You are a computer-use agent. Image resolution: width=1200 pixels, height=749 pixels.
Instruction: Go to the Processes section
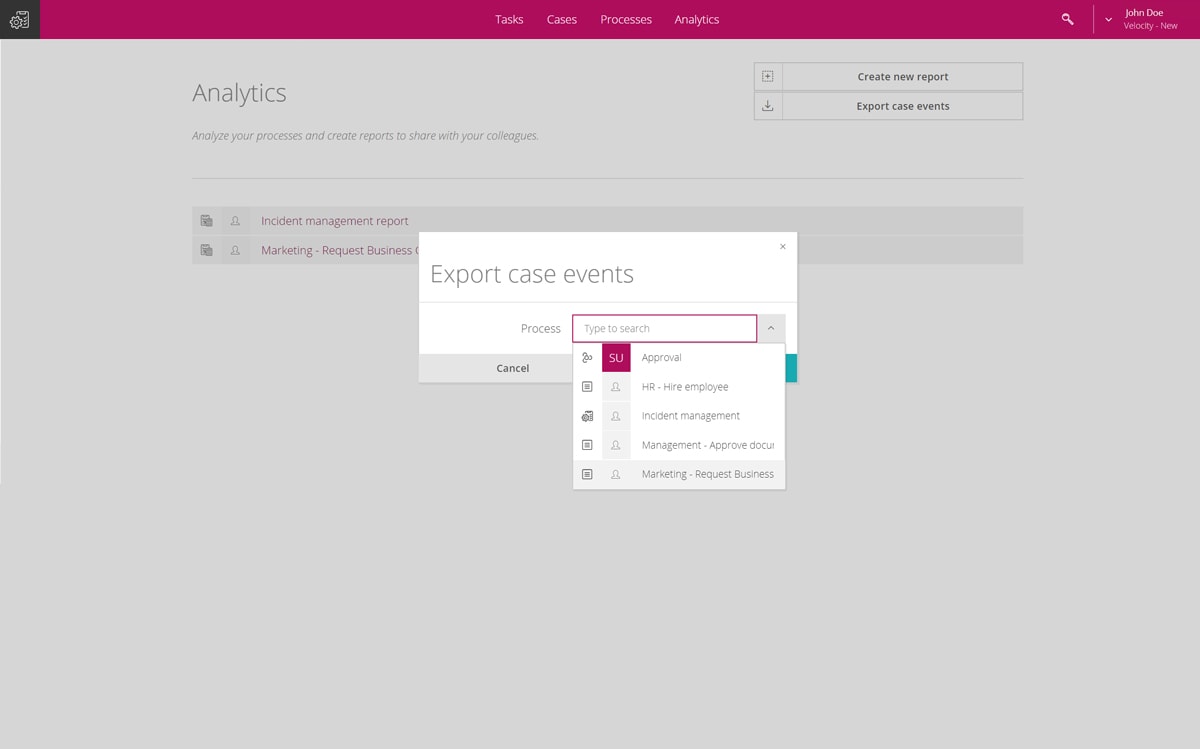click(626, 19)
